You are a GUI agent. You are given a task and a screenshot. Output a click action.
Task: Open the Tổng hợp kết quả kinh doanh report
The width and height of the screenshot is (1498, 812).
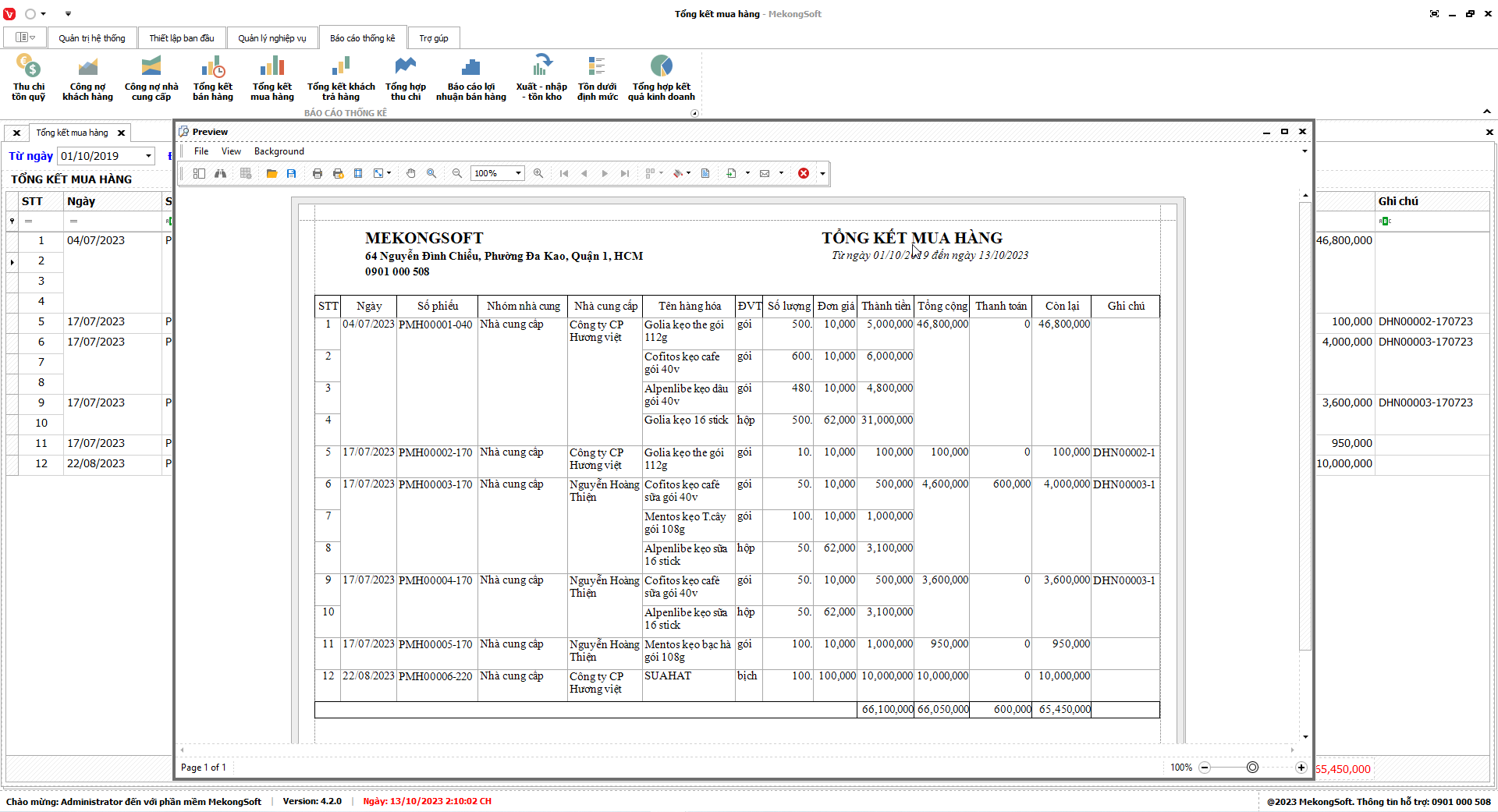pos(661,77)
